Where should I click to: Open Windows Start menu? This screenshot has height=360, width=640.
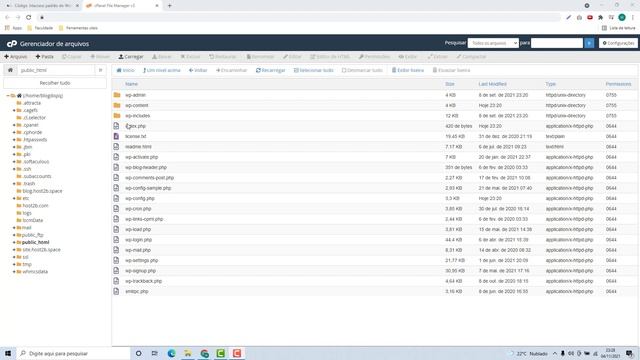click(8, 353)
